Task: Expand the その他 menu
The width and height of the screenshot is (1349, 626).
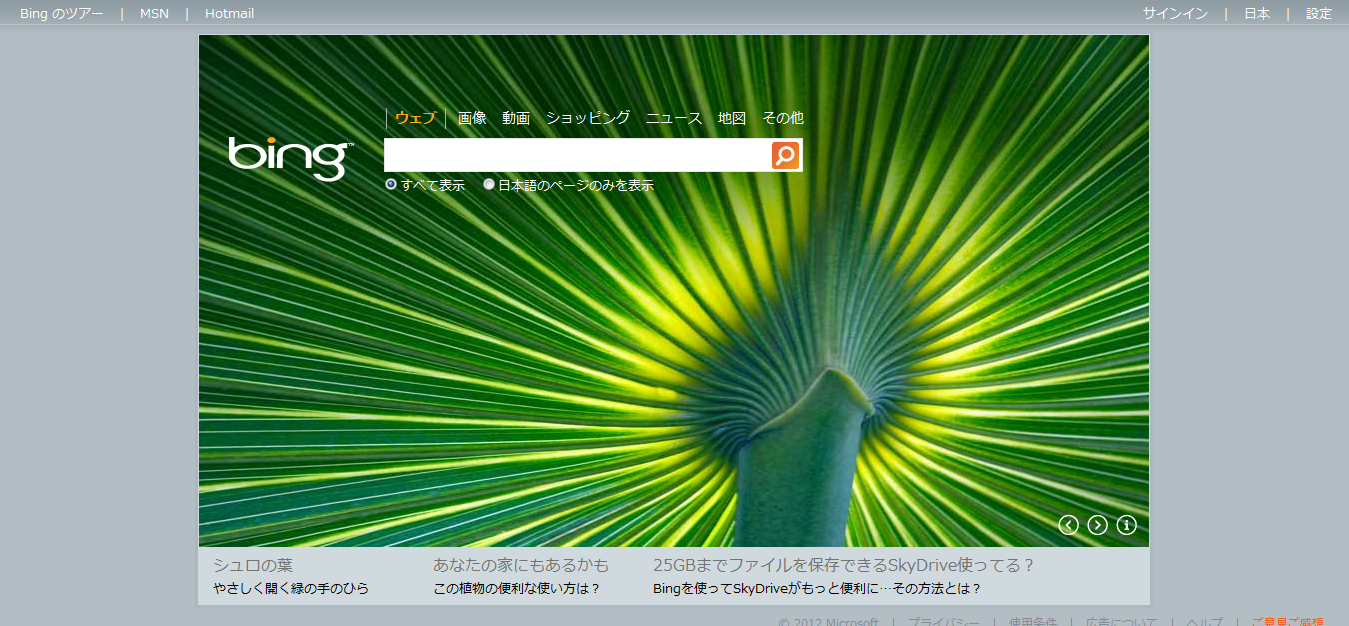Action: 782,118
